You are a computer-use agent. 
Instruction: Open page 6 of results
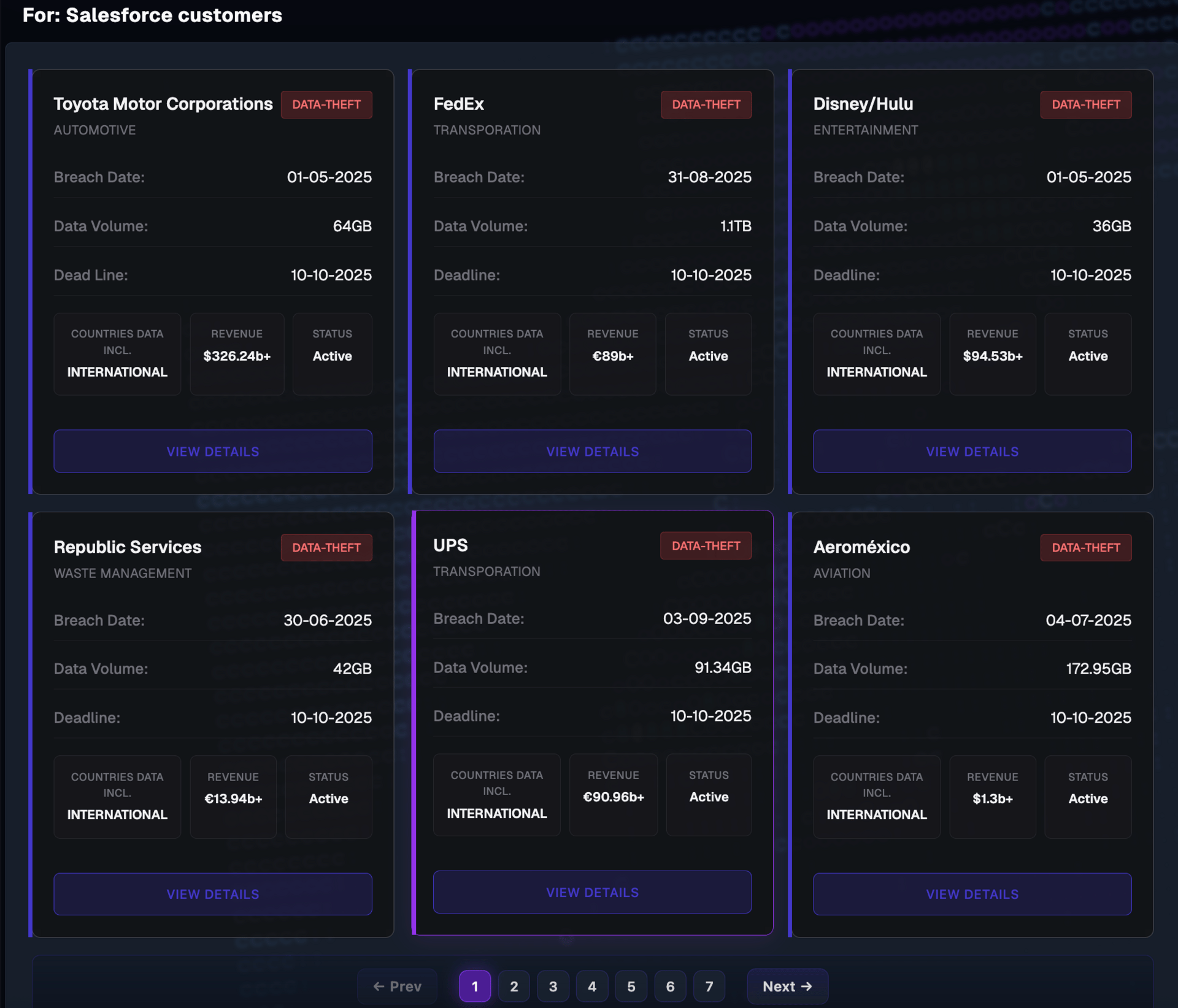(x=670, y=987)
